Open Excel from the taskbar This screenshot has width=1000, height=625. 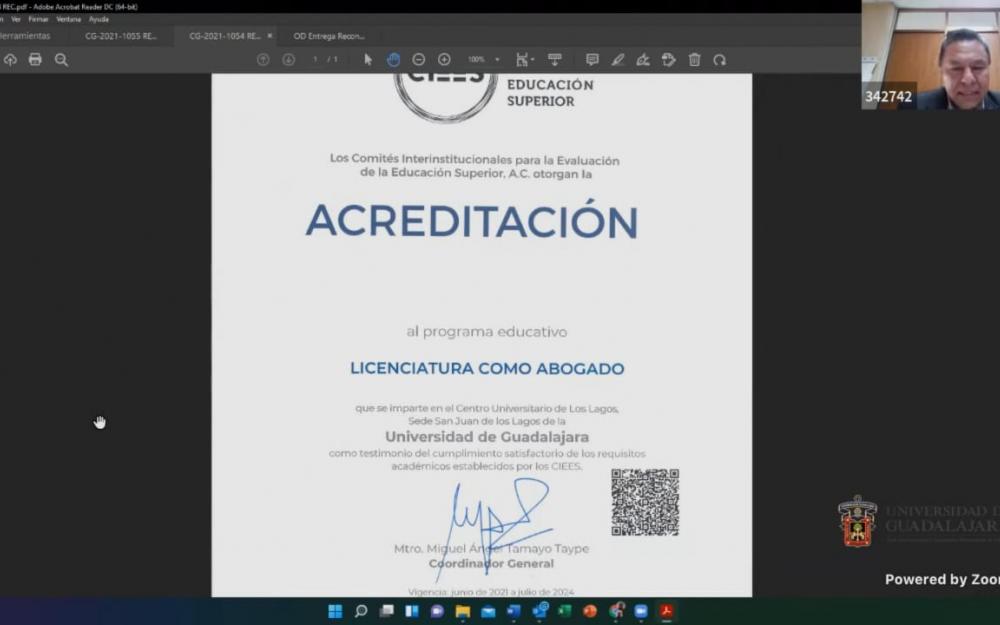pos(564,612)
